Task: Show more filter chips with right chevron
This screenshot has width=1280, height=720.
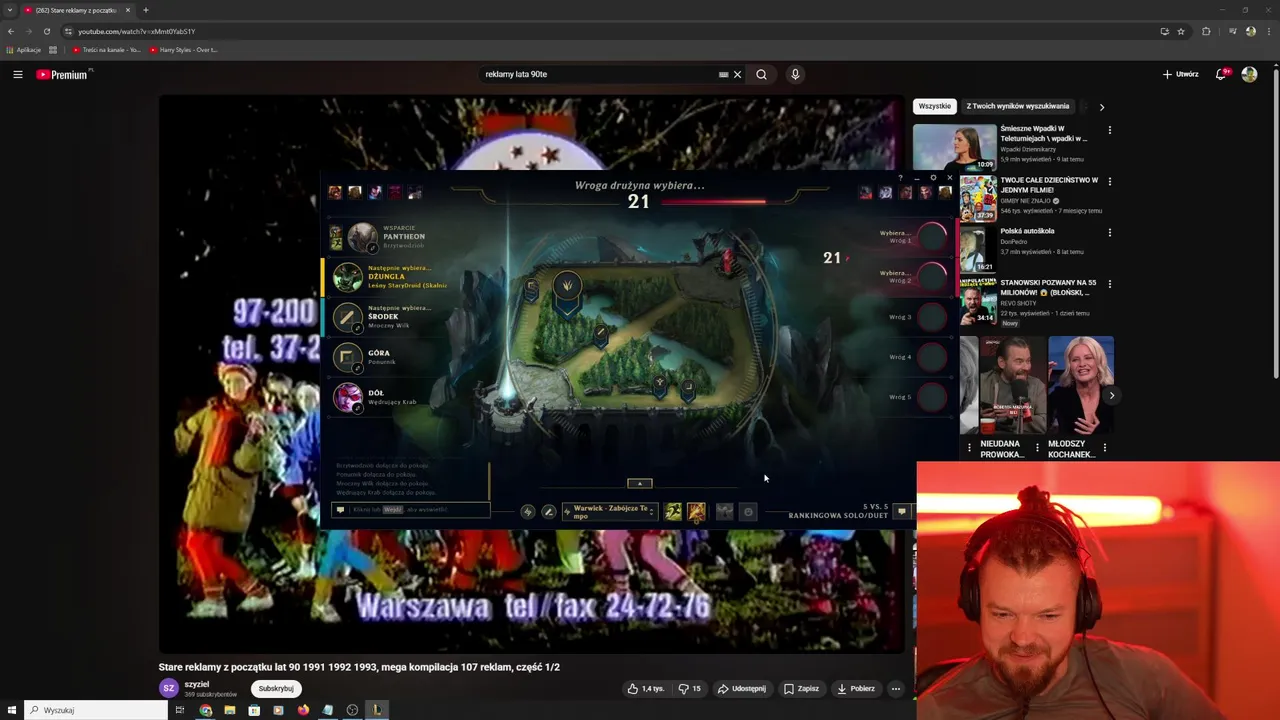Action: click(1102, 106)
